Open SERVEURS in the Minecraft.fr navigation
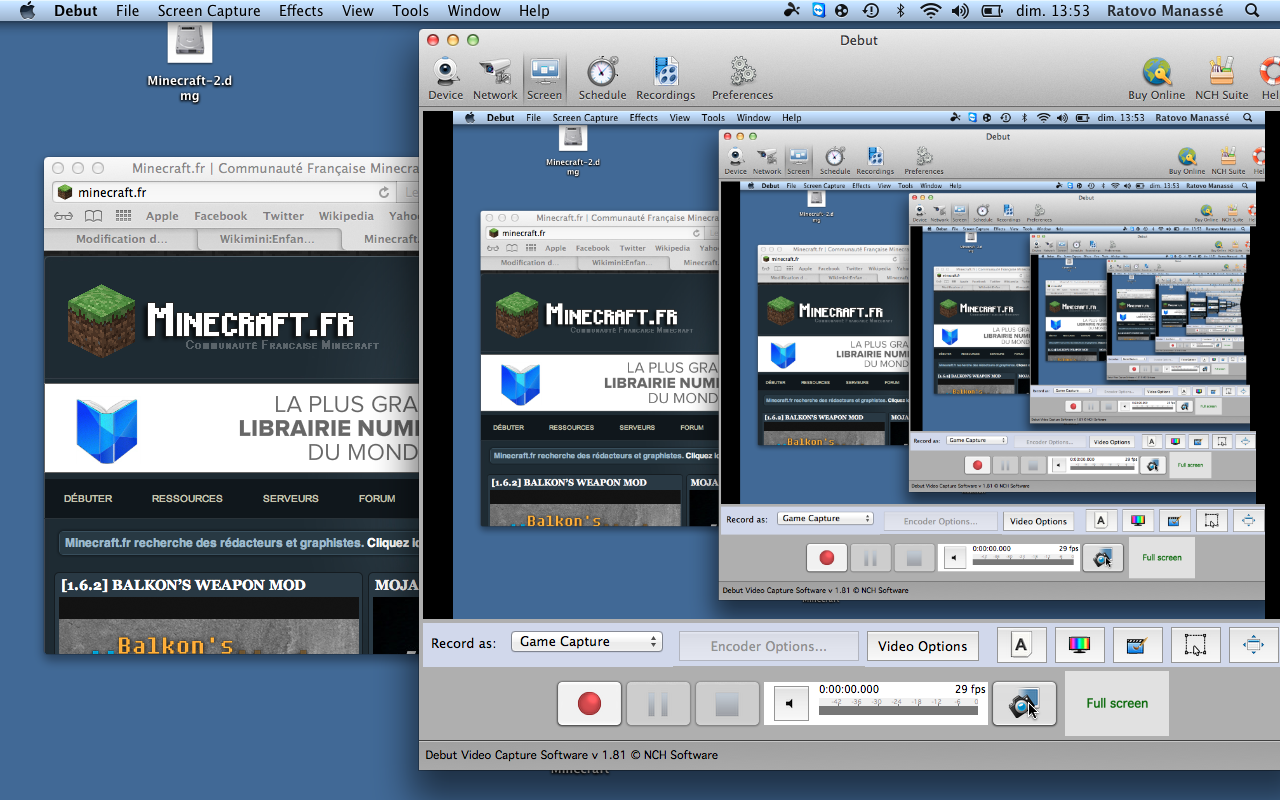This screenshot has height=800, width=1280. (x=291, y=498)
